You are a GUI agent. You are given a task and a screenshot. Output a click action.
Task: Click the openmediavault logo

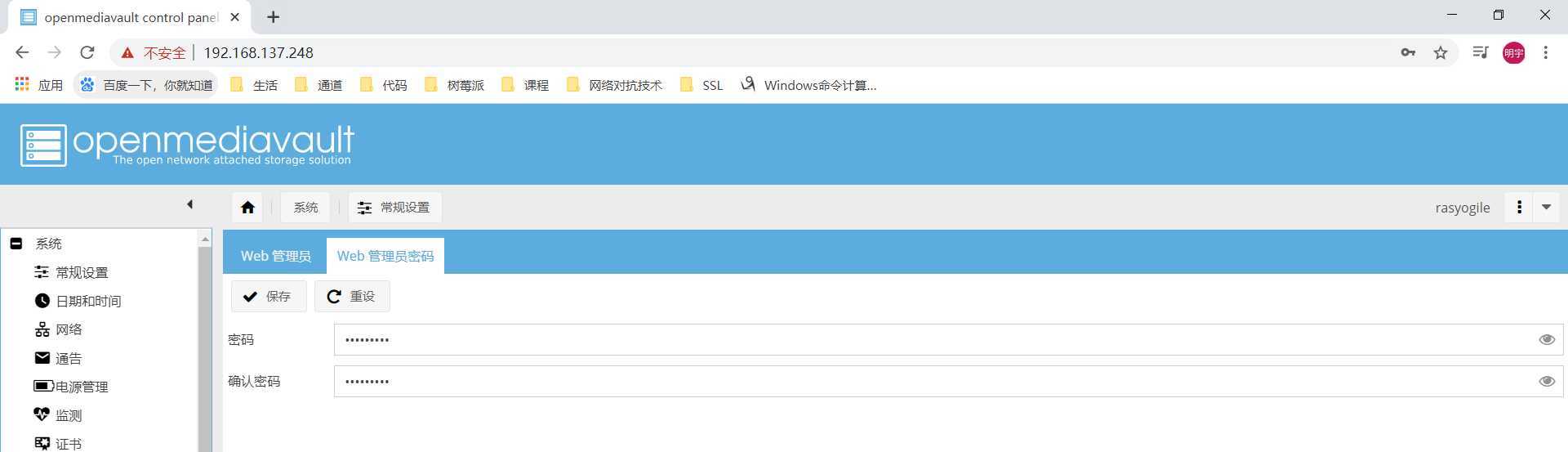click(187, 145)
